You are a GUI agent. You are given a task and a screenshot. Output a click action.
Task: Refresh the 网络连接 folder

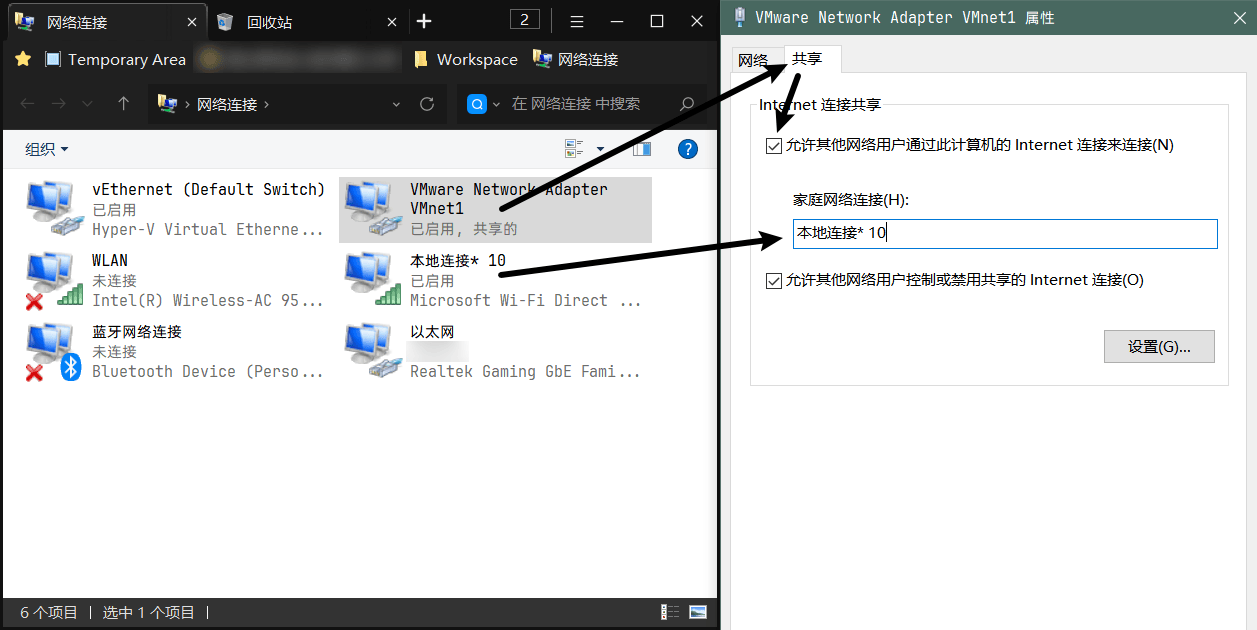pyautogui.click(x=427, y=104)
